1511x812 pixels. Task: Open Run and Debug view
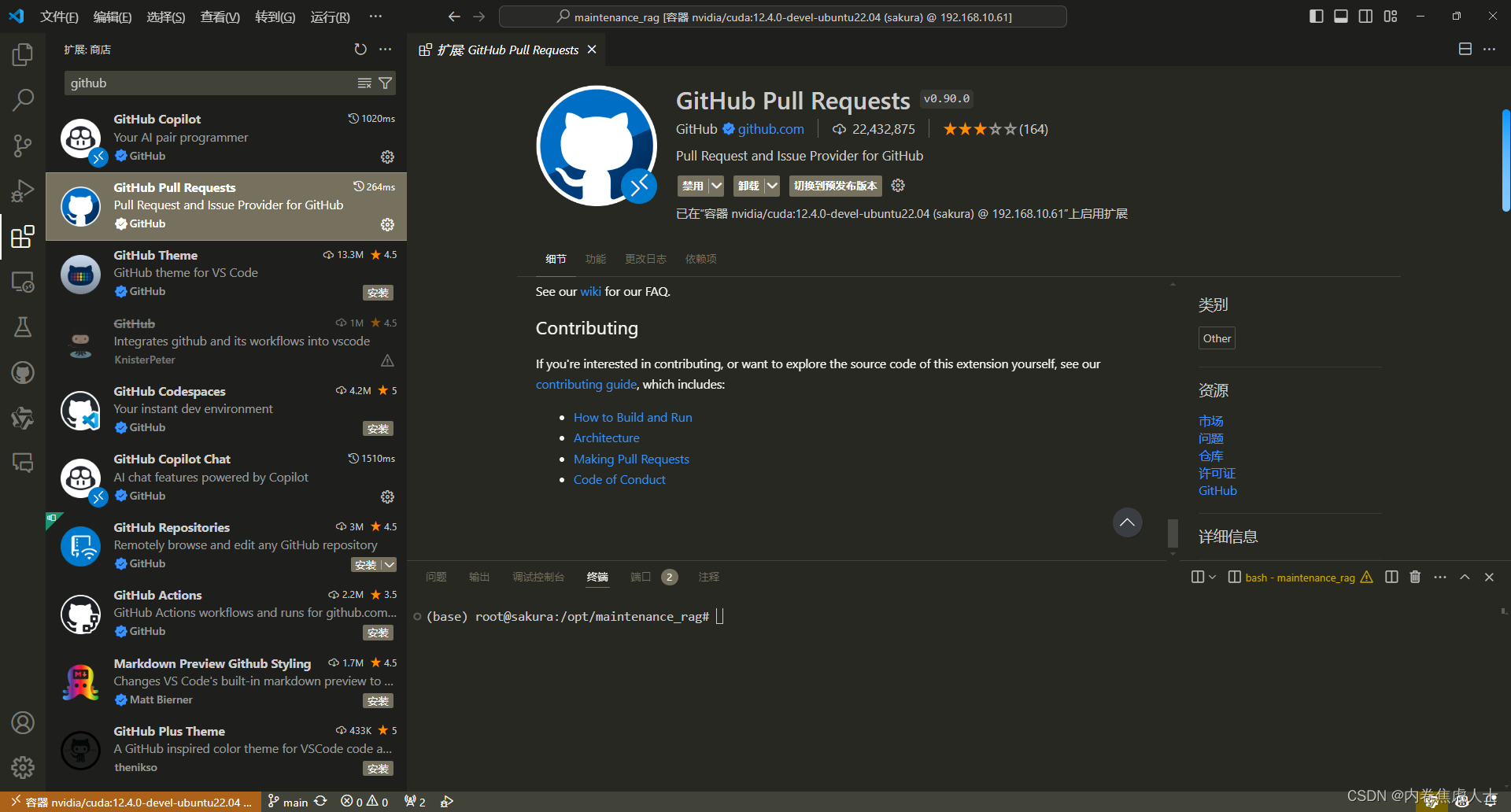[x=23, y=191]
